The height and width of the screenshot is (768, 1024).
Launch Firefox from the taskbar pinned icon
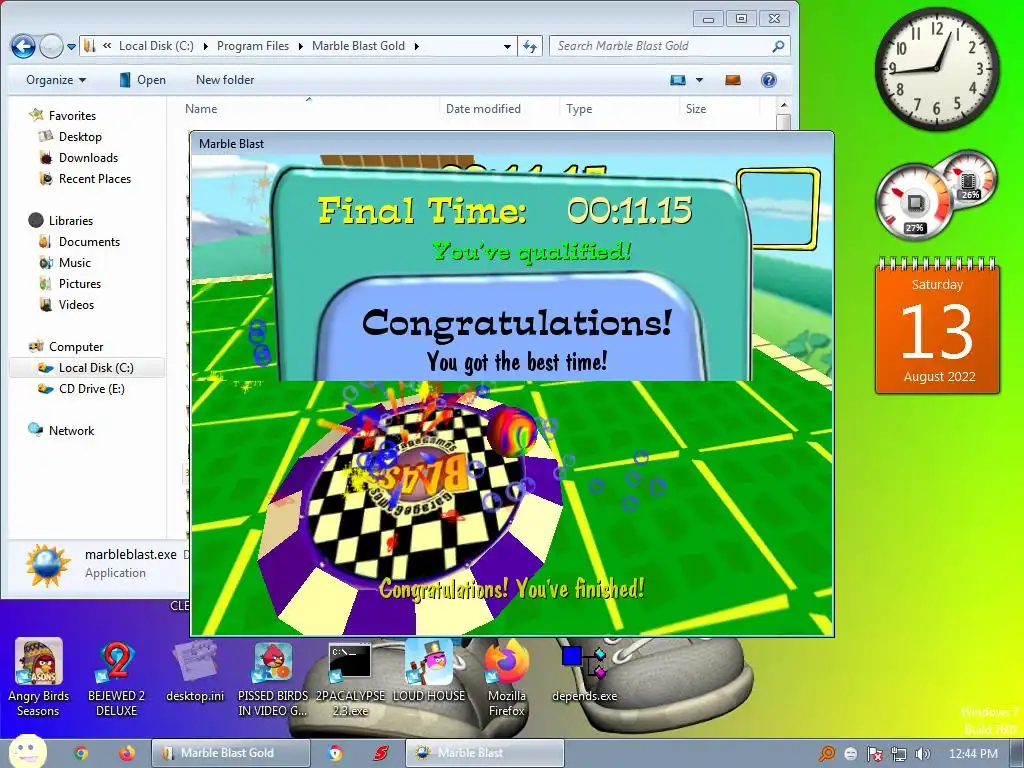[127, 753]
